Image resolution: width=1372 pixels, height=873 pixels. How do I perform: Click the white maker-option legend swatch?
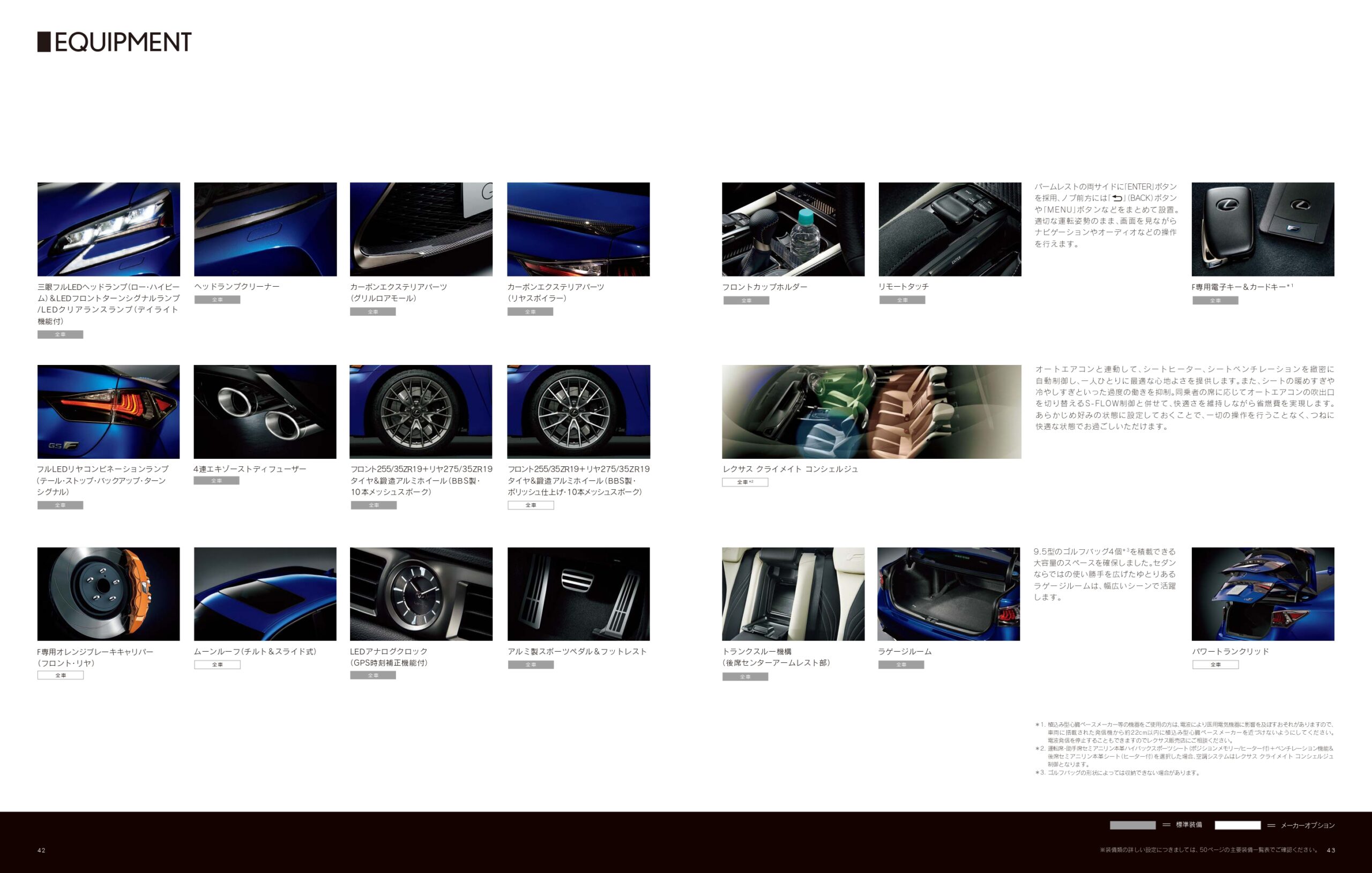tap(1237, 825)
